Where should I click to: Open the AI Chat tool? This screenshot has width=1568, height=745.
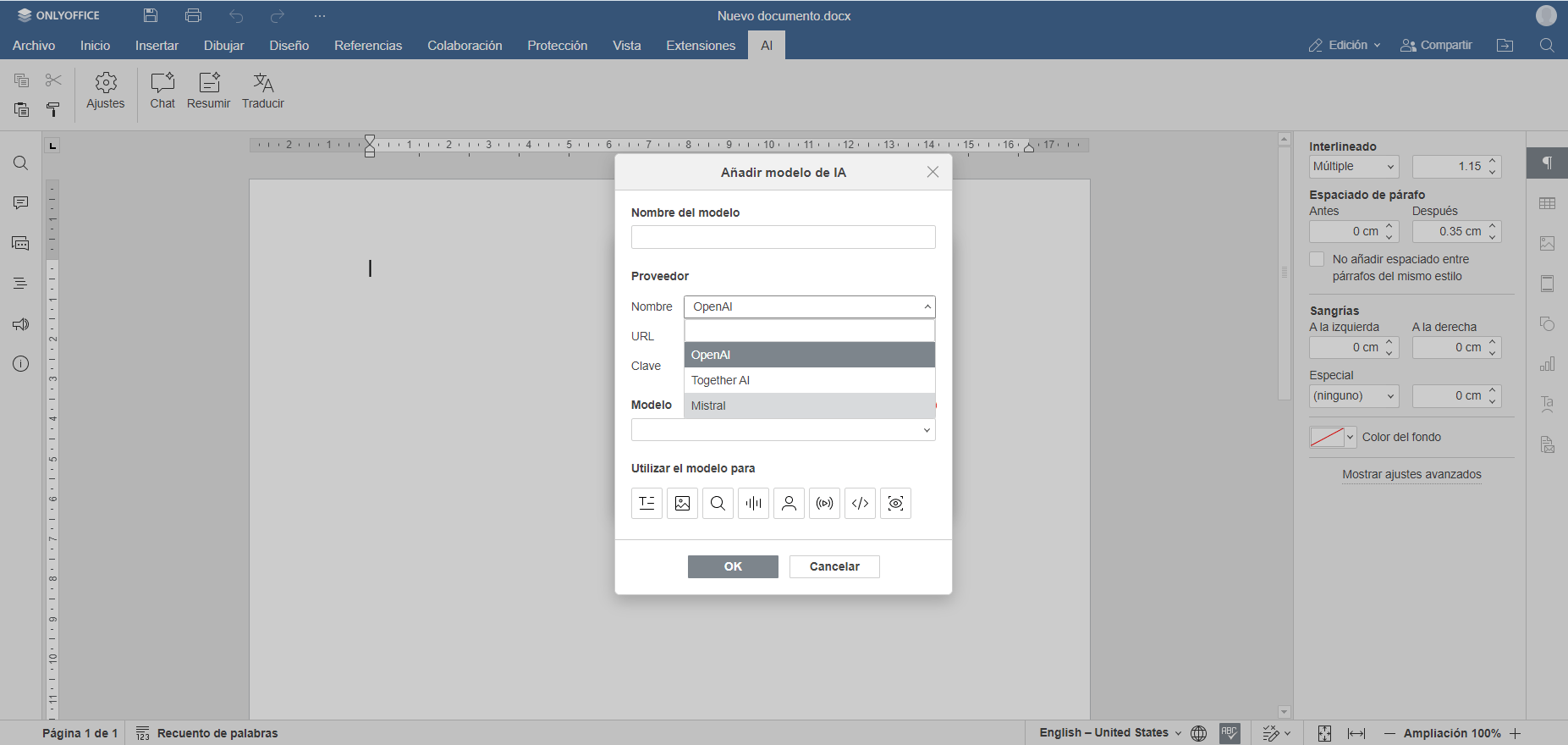(x=162, y=91)
